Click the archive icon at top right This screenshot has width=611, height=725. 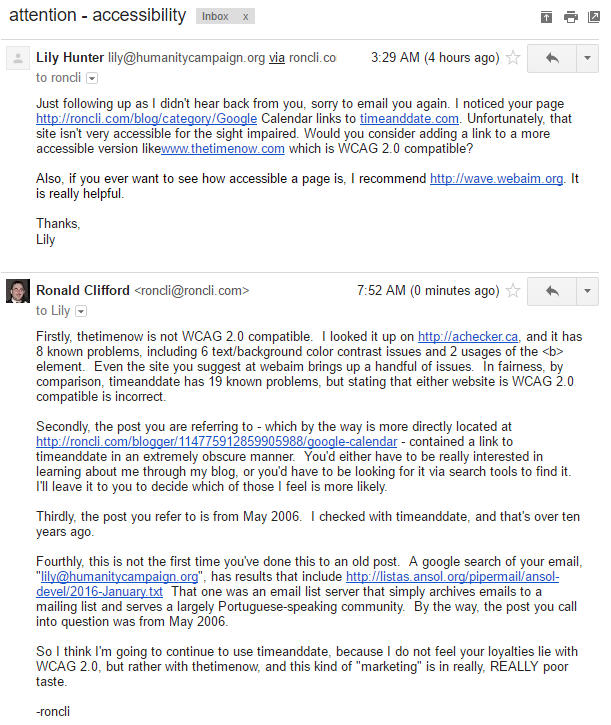(x=546, y=17)
